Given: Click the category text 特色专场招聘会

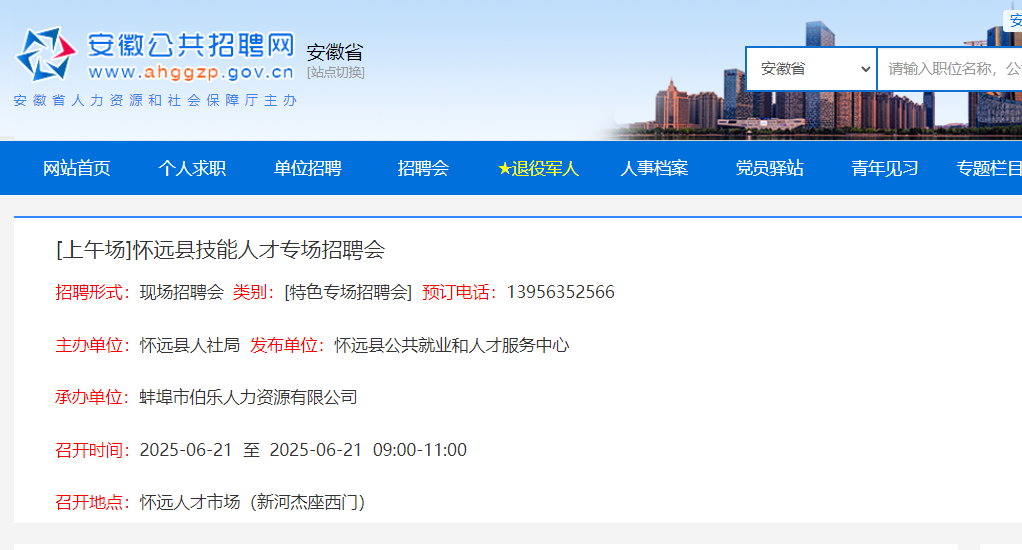Looking at the screenshot, I should (x=349, y=292).
